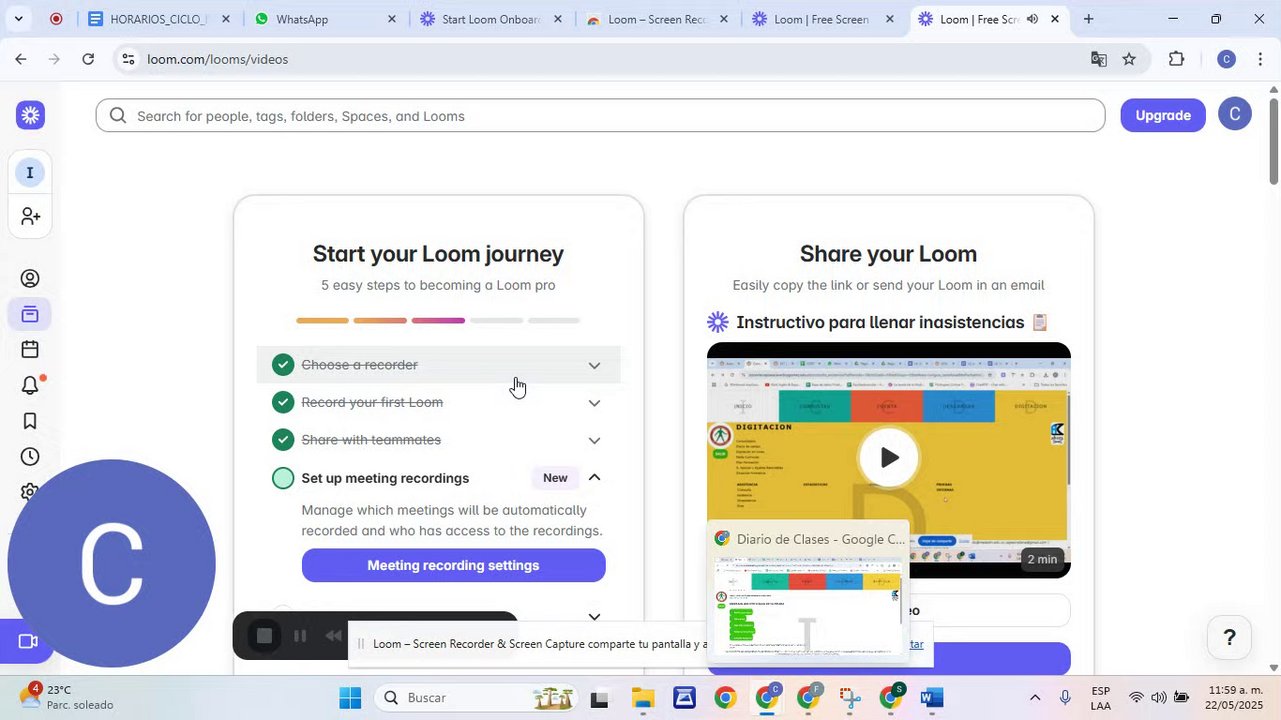Screen dimensions: 1281x720
Task: Open the History clock icon
Action: (30, 457)
